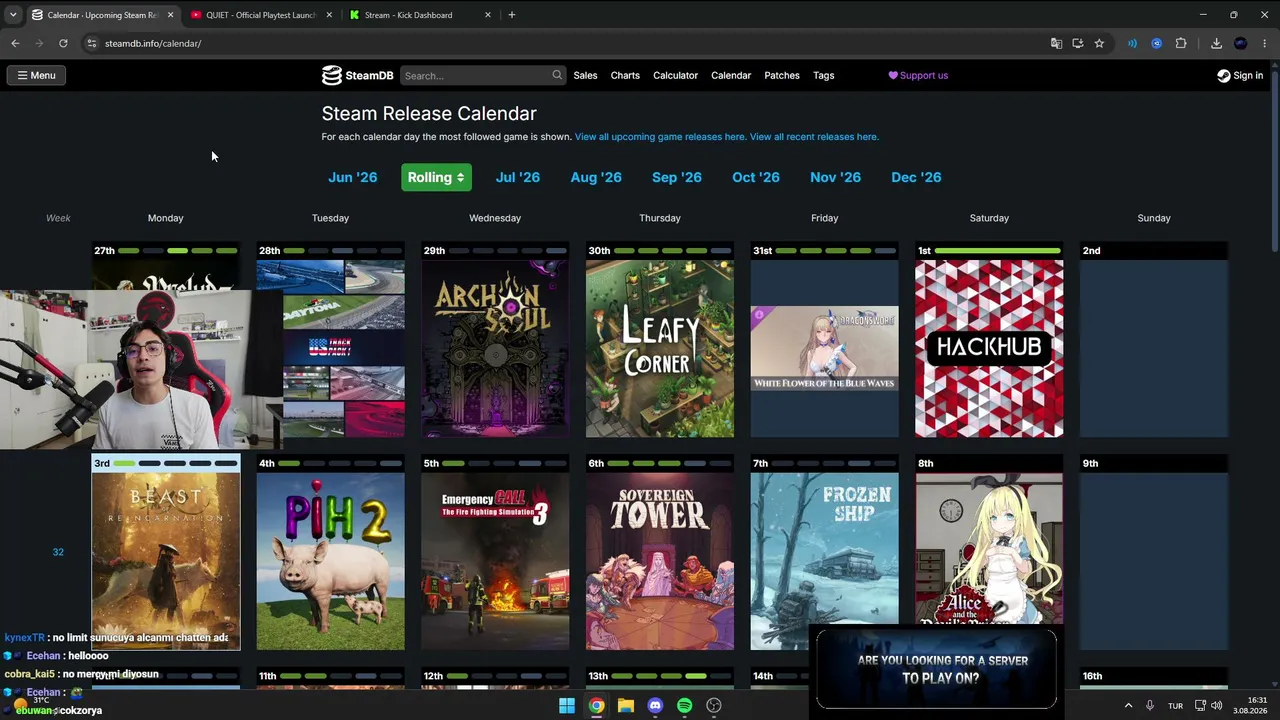Screen dimensions: 1280x720
Task: Close the Kick Dashboard tab
Action: (x=488, y=15)
